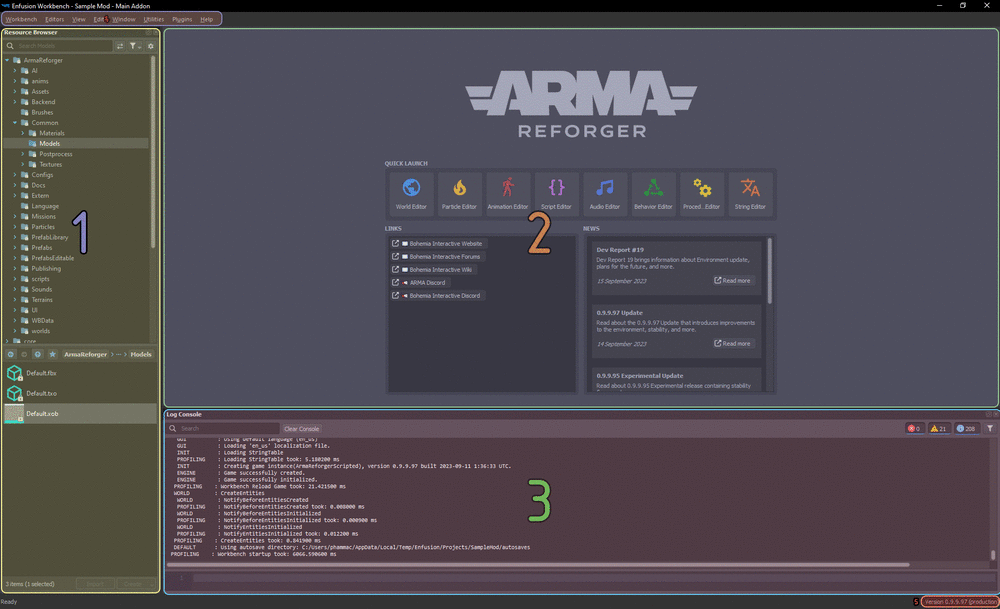The width and height of the screenshot is (1000, 609).
Task: Collapse the ArmaReforger tree node
Action: click(7, 60)
